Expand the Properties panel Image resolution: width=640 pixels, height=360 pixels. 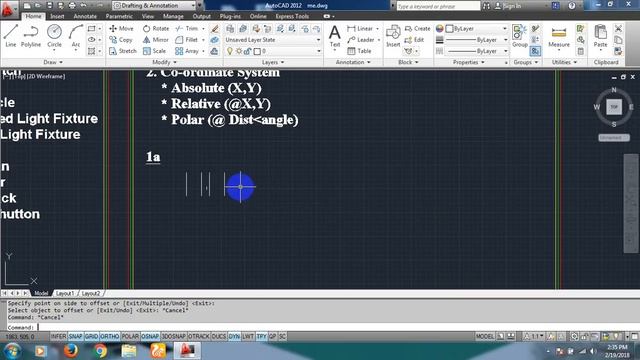tap(469, 62)
